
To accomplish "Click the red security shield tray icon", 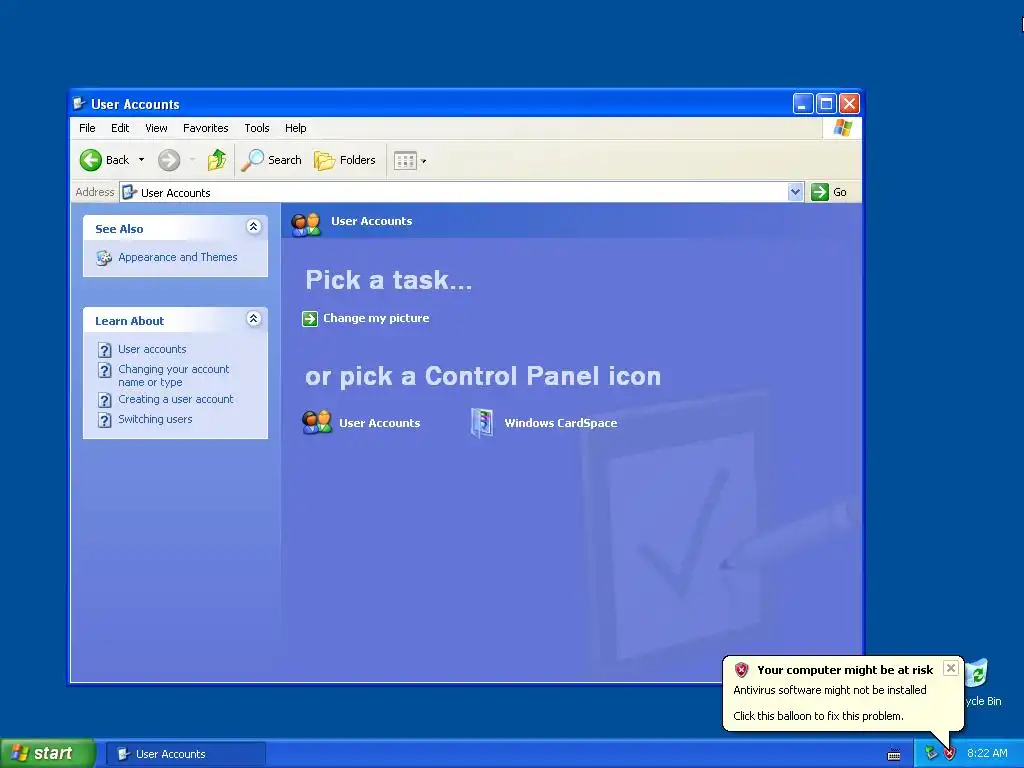I will click(950, 754).
